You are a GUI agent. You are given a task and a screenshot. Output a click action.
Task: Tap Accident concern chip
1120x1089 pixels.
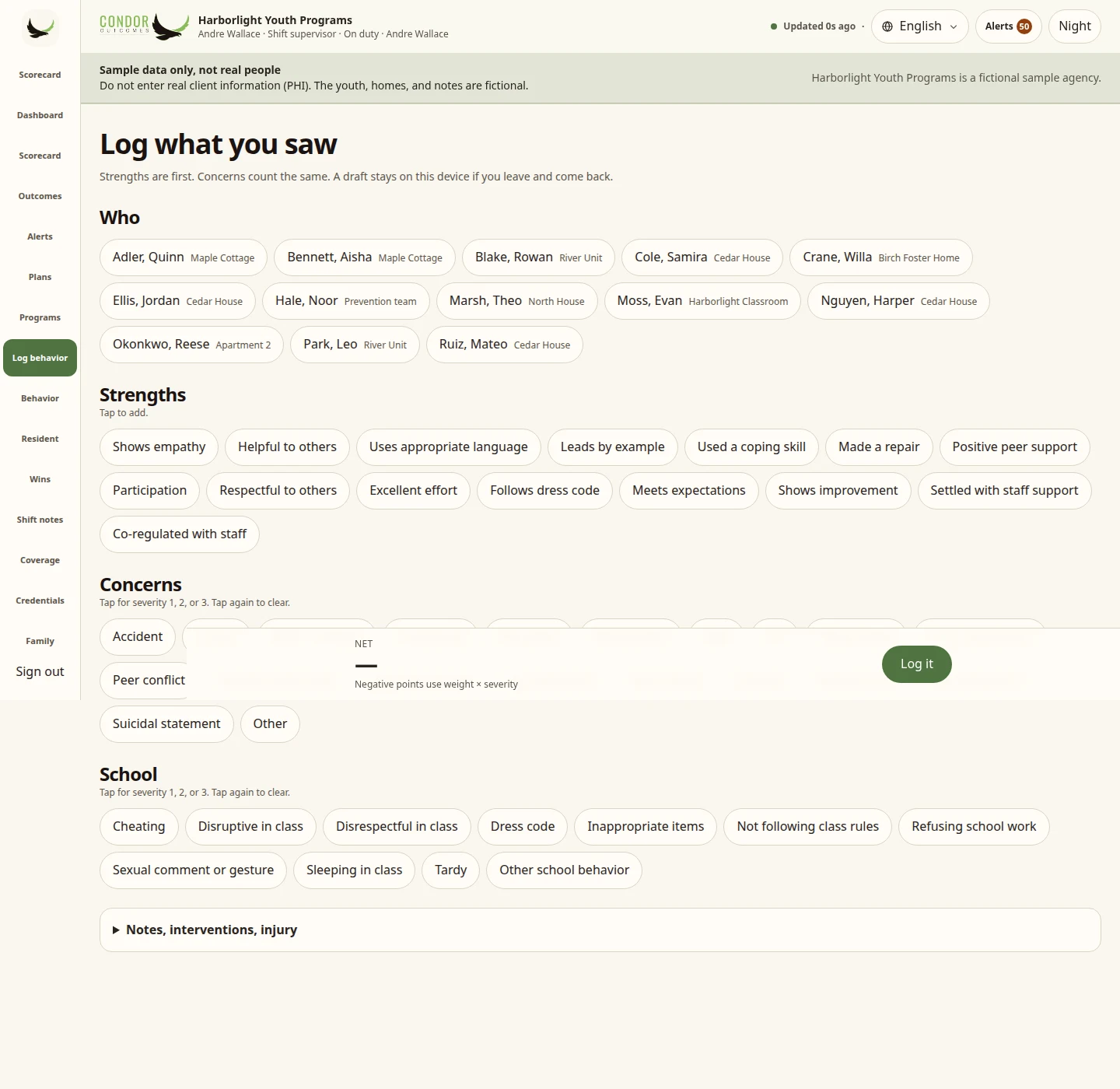point(138,637)
